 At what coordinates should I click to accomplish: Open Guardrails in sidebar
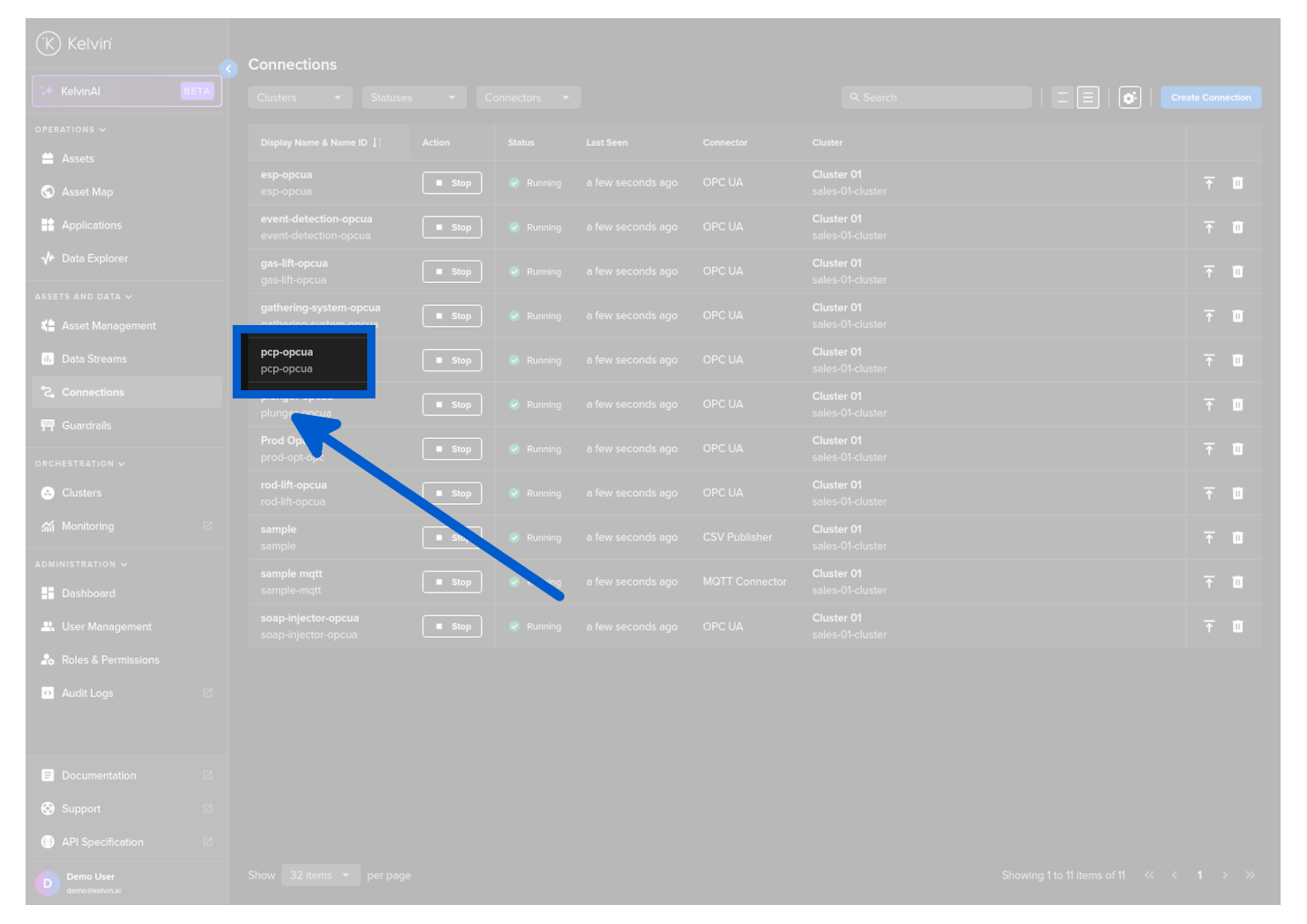(86, 426)
